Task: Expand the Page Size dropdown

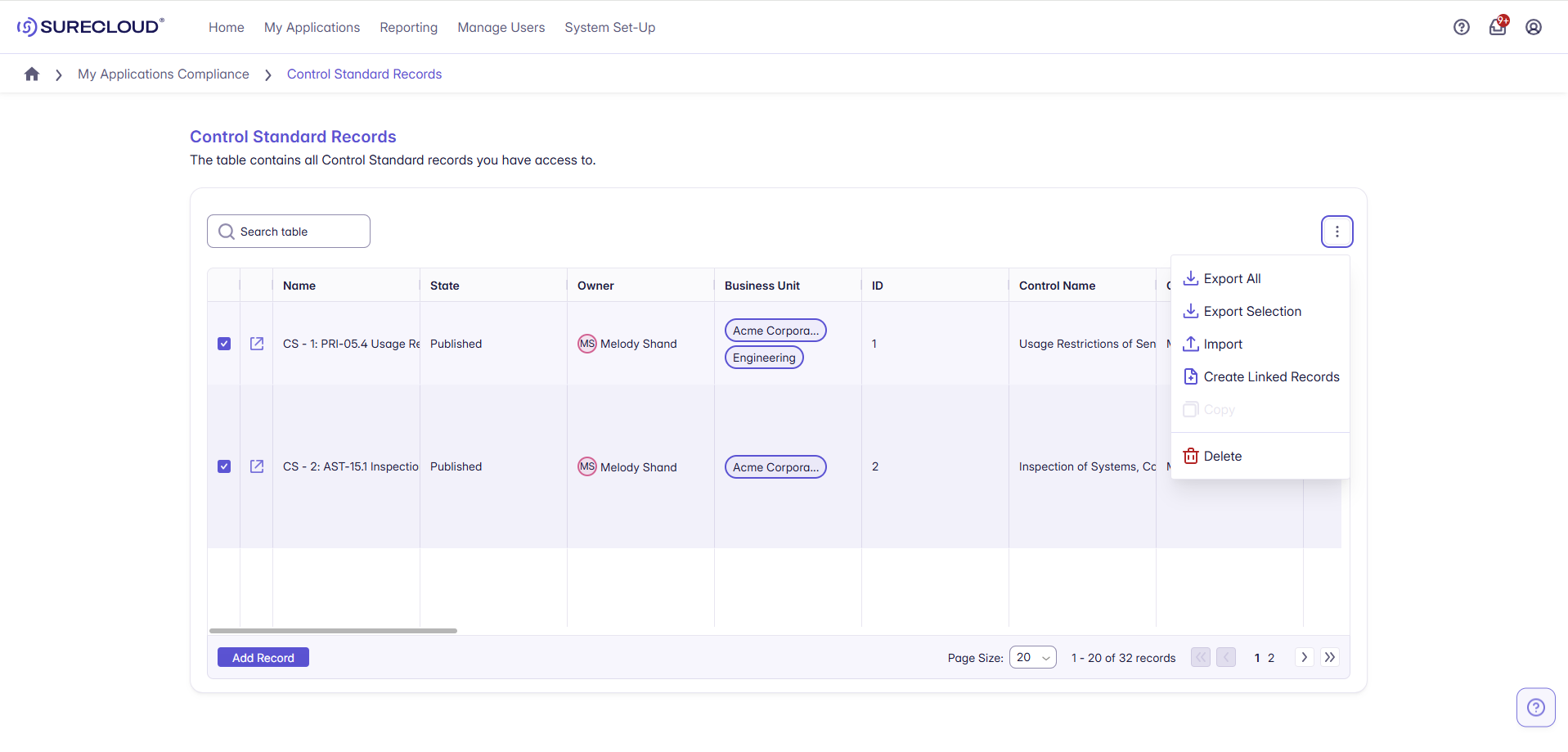Action: [x=1032, y=658]
